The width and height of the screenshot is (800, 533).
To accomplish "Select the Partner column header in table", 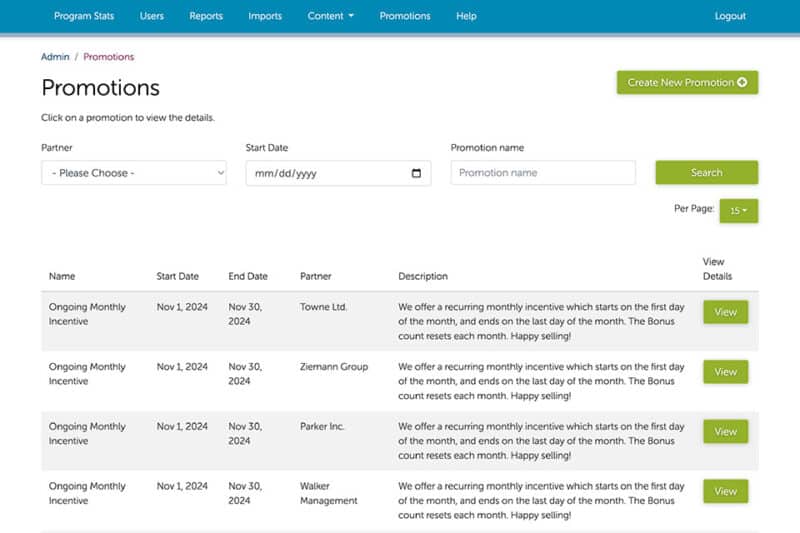I will [315, 276].
